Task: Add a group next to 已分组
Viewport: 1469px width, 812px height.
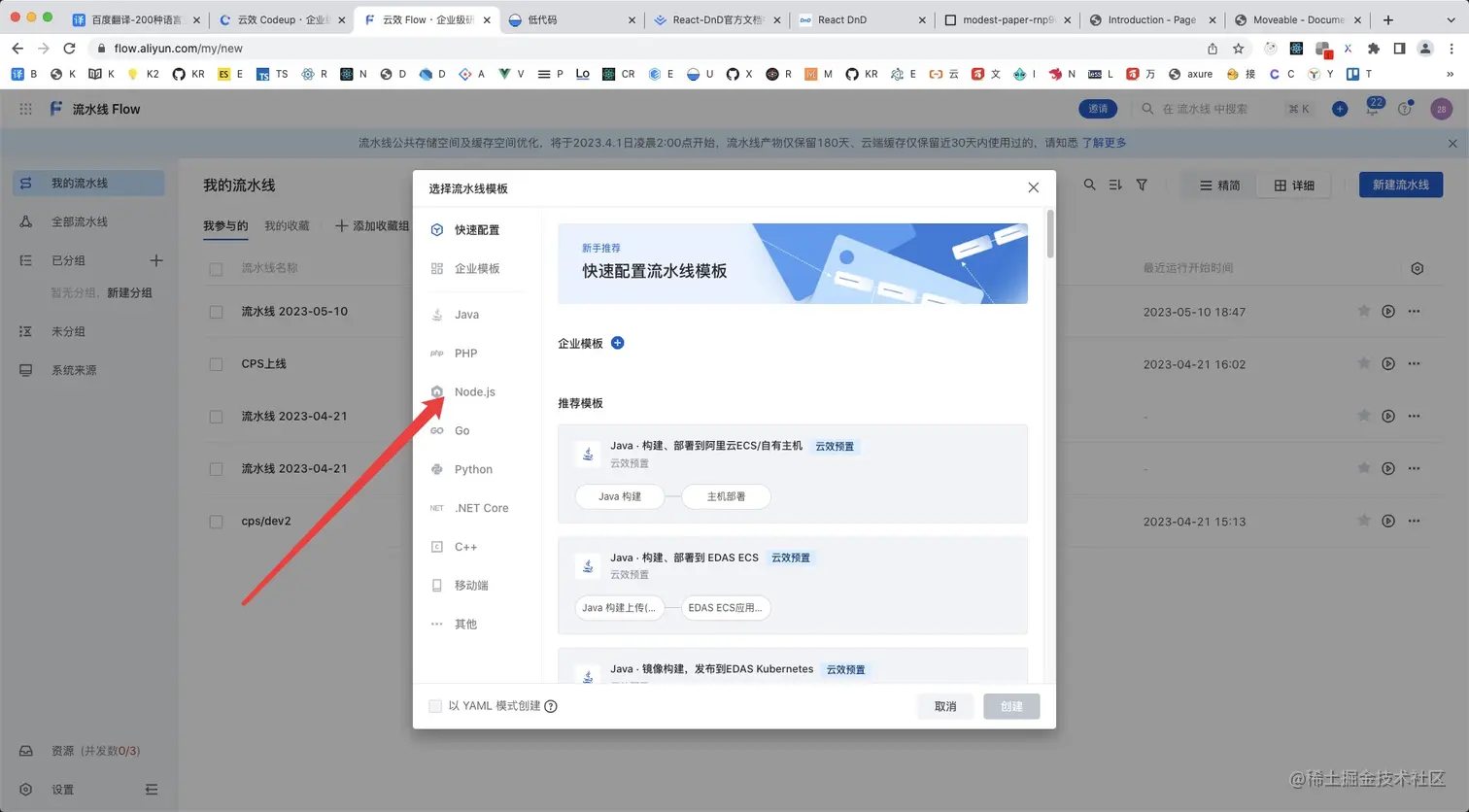Action: pyautogui.click(x=156, y=260)
